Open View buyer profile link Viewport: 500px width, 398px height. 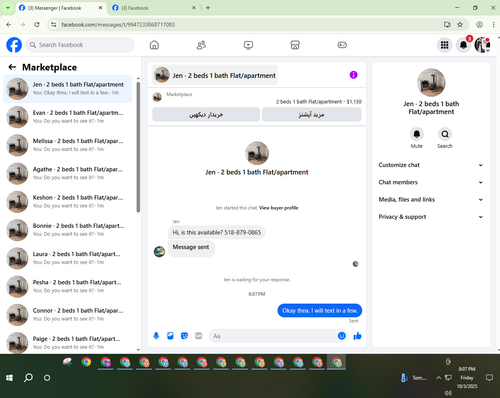click(279, 208)
